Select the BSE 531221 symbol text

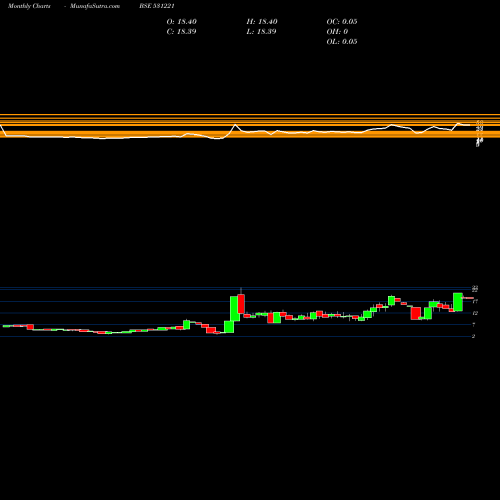click(x=157, y=6)
